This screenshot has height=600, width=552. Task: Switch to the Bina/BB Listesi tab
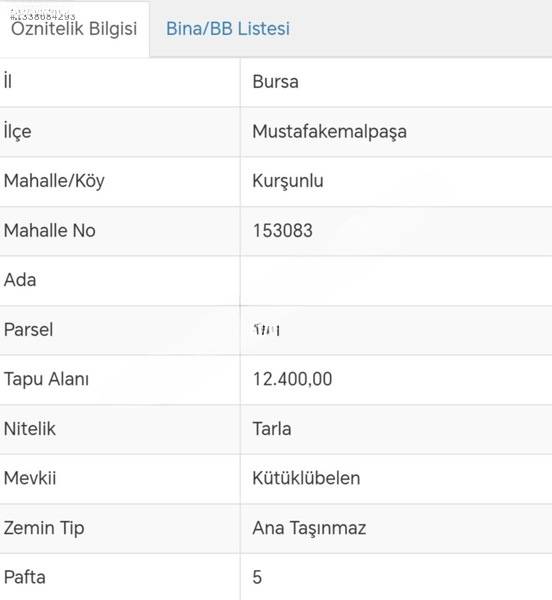228,29
